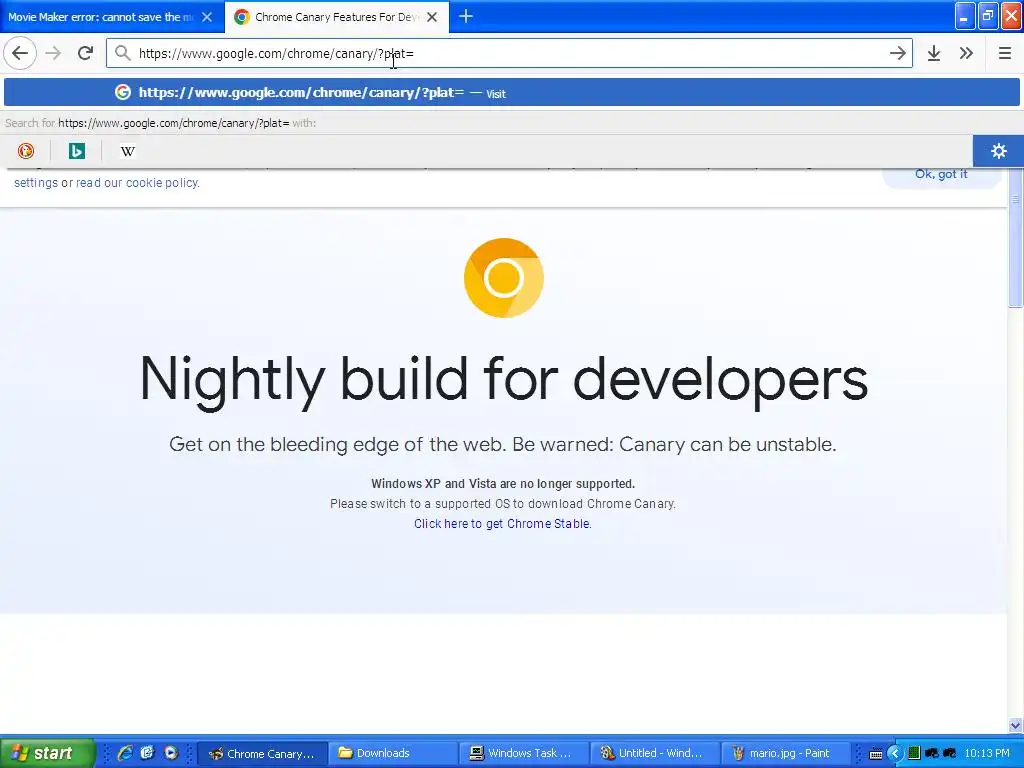Click inside the URL address field
Image resolution: width=1024 pixels, height=768 pixels.
click(509, 54)
